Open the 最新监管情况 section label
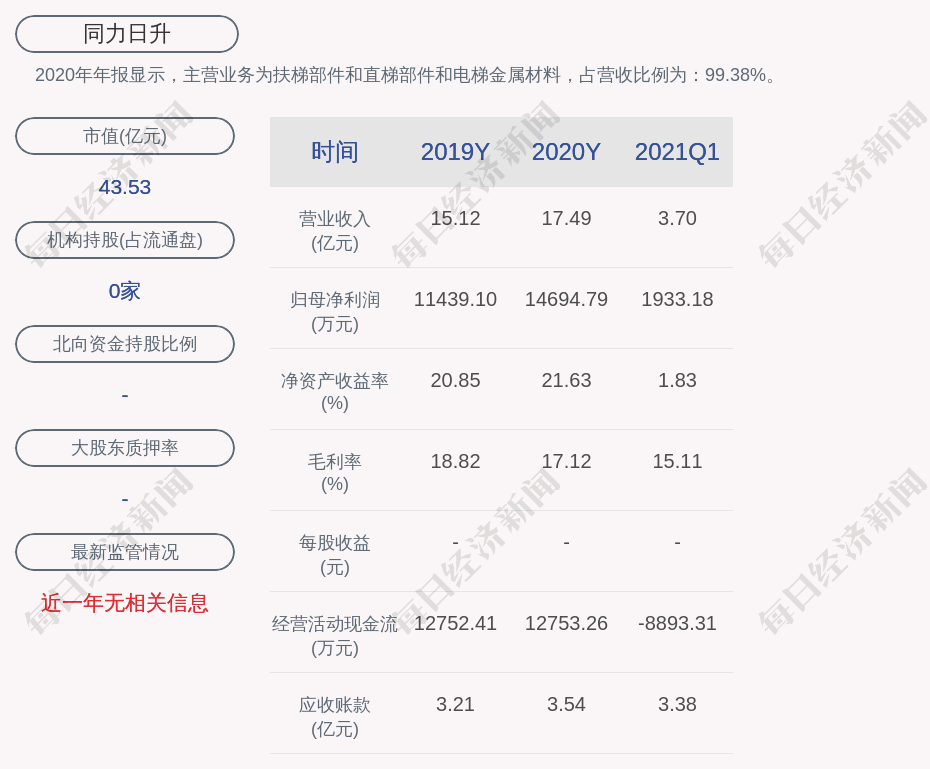Image resolution: width=930 pixels, height=769 pixels. (125, 552)
